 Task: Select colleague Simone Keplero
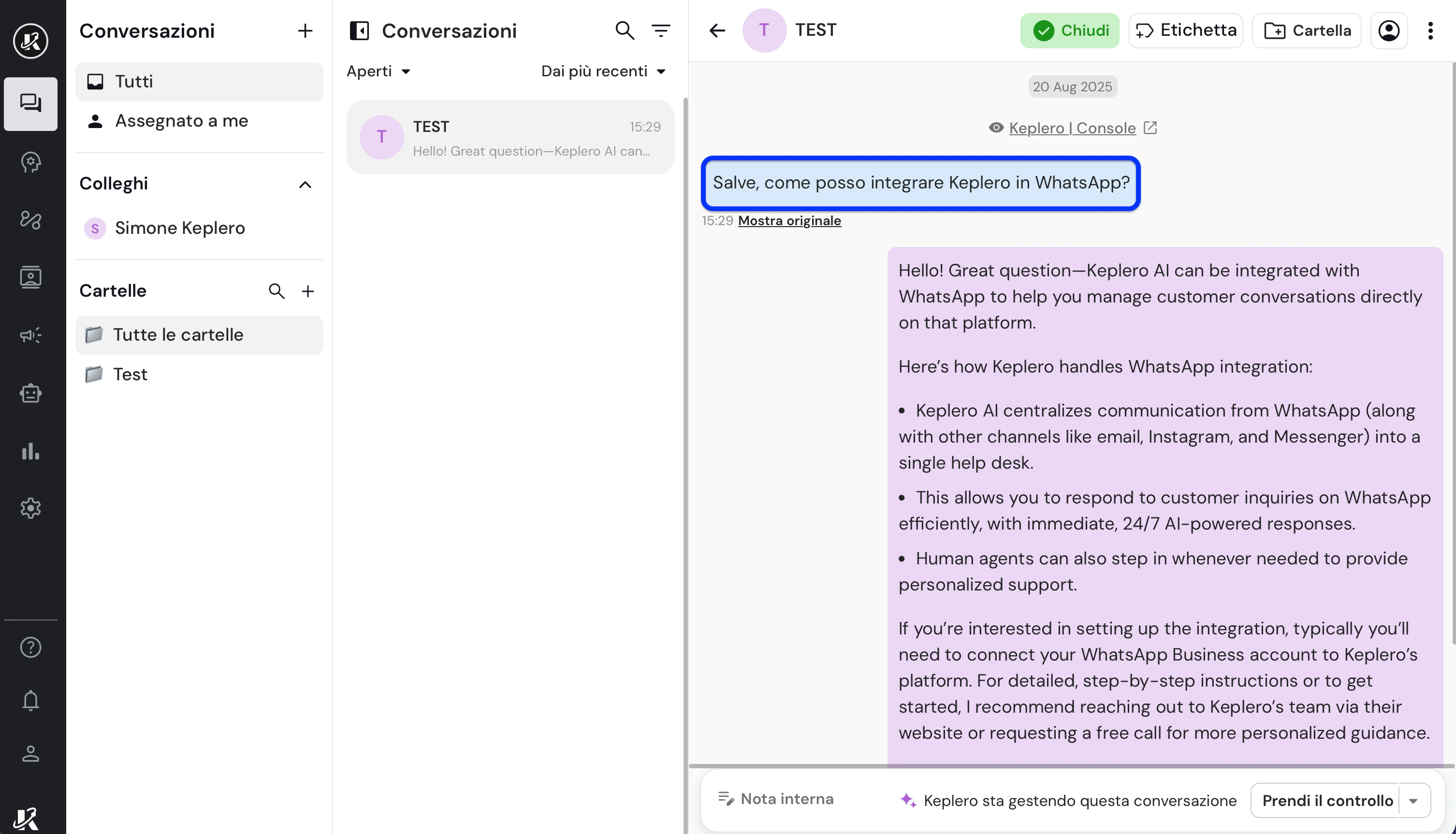(x=200, y=228)
